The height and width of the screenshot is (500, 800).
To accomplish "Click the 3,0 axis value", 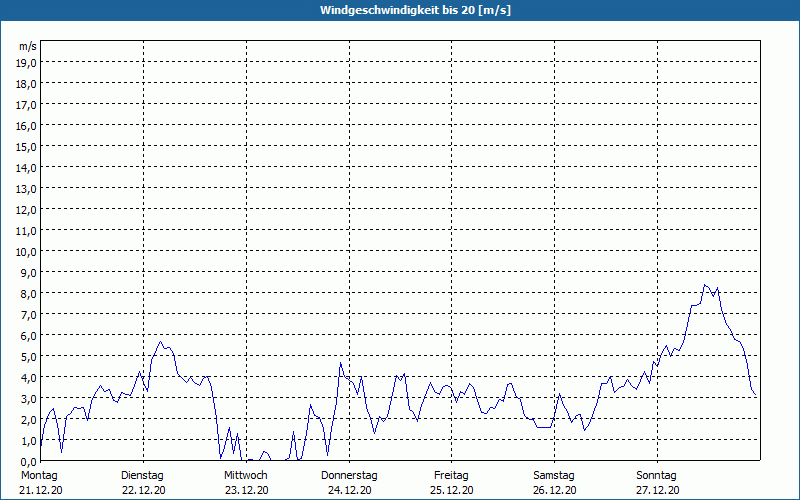I will click(28, 399).
